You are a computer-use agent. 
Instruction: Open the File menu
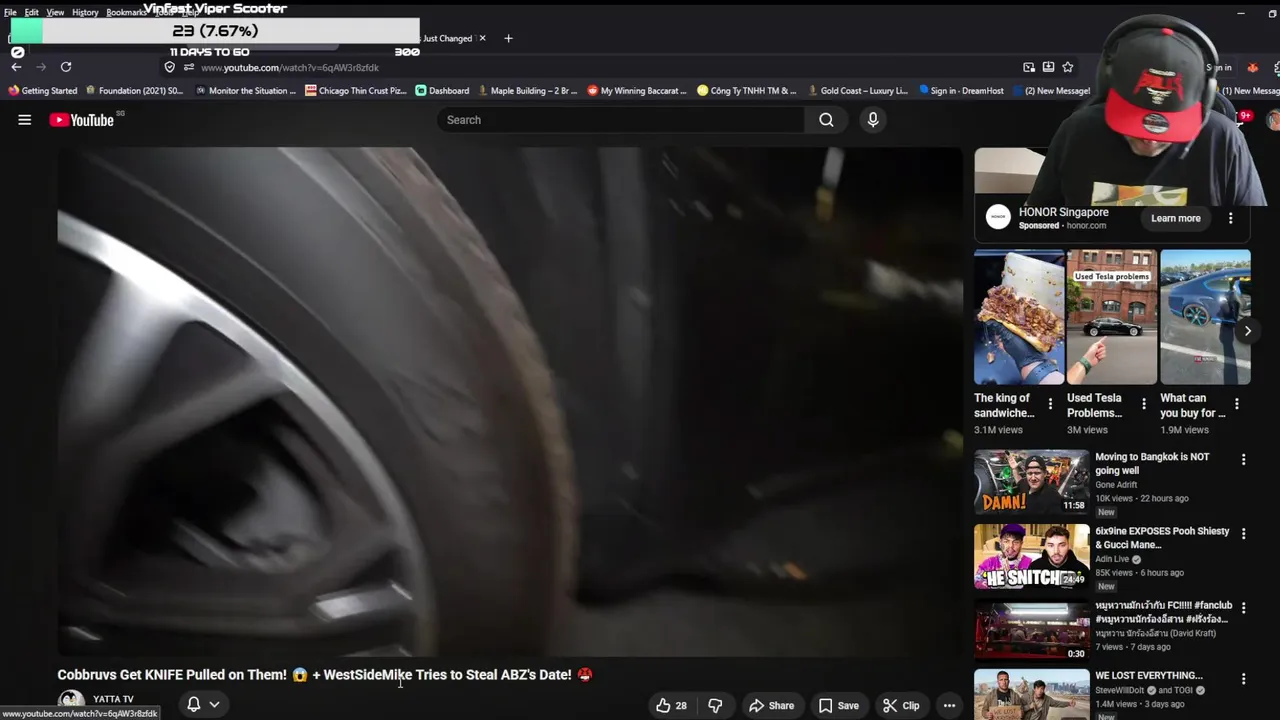point(10,12)
